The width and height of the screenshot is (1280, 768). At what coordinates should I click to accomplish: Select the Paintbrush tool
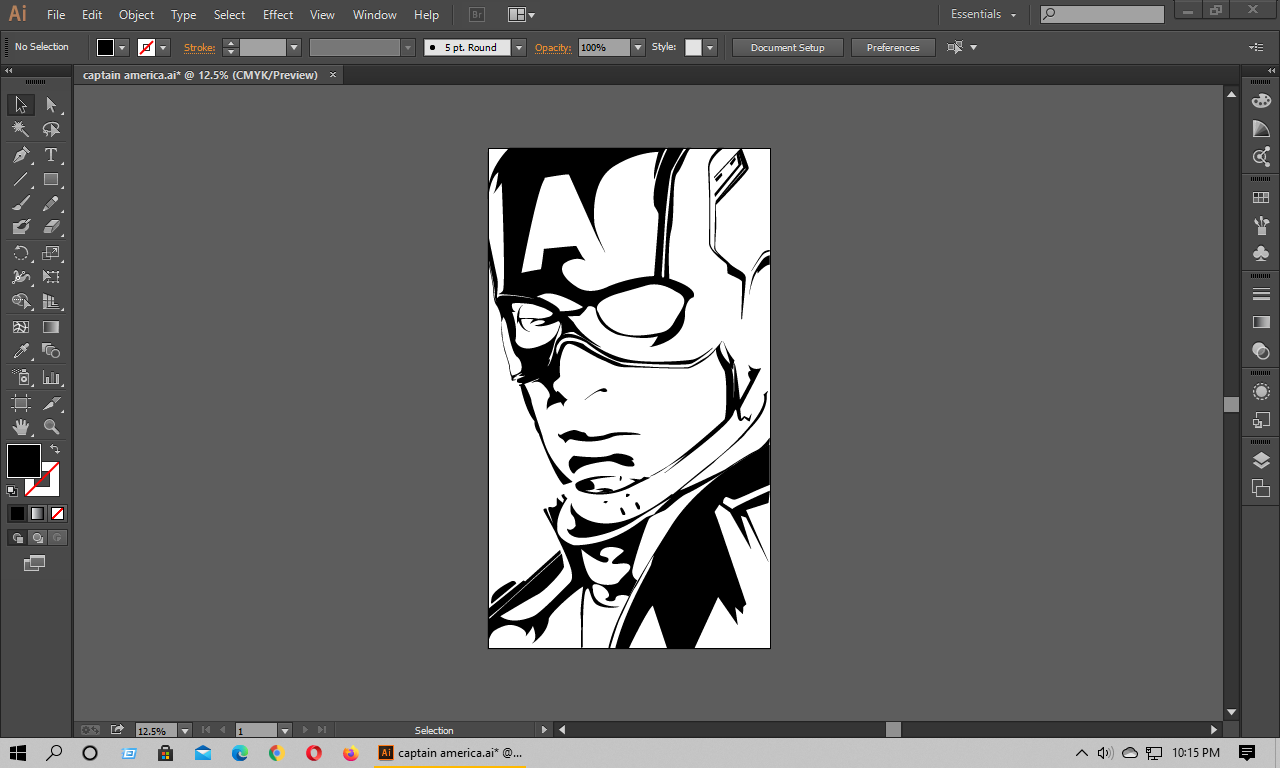click(21, 203)
